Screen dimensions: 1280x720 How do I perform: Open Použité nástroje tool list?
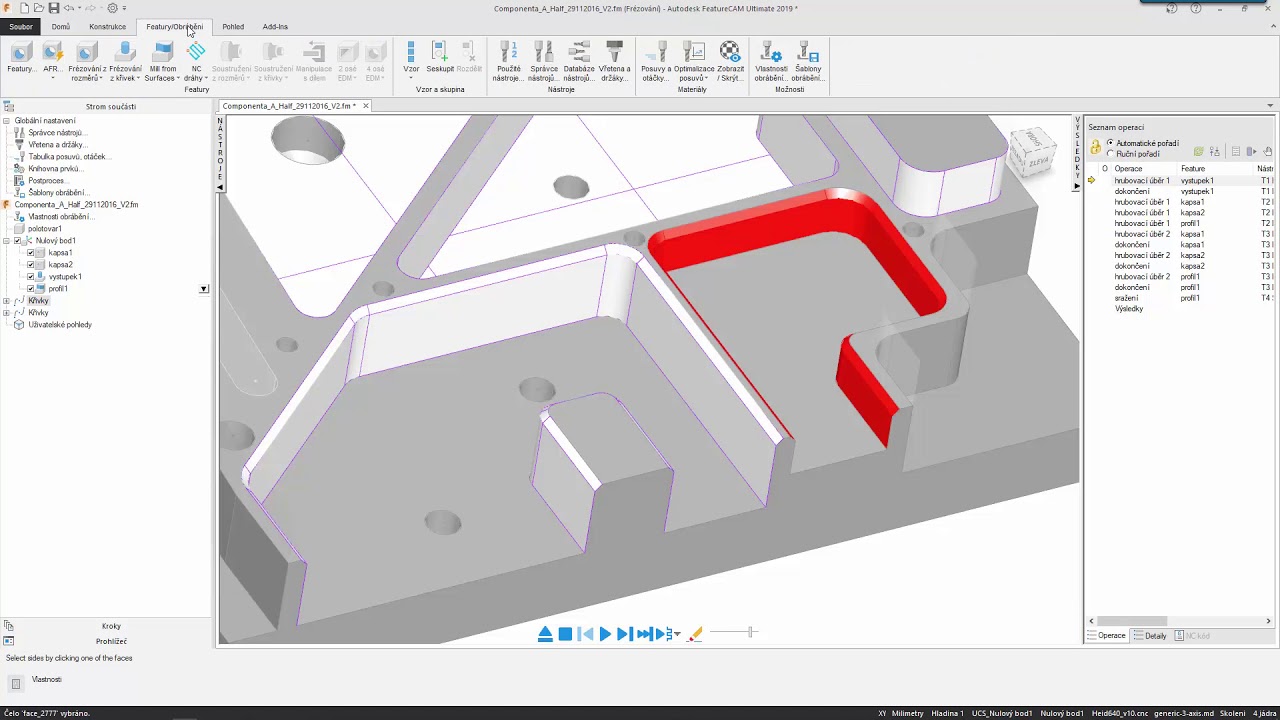(508, 60)
